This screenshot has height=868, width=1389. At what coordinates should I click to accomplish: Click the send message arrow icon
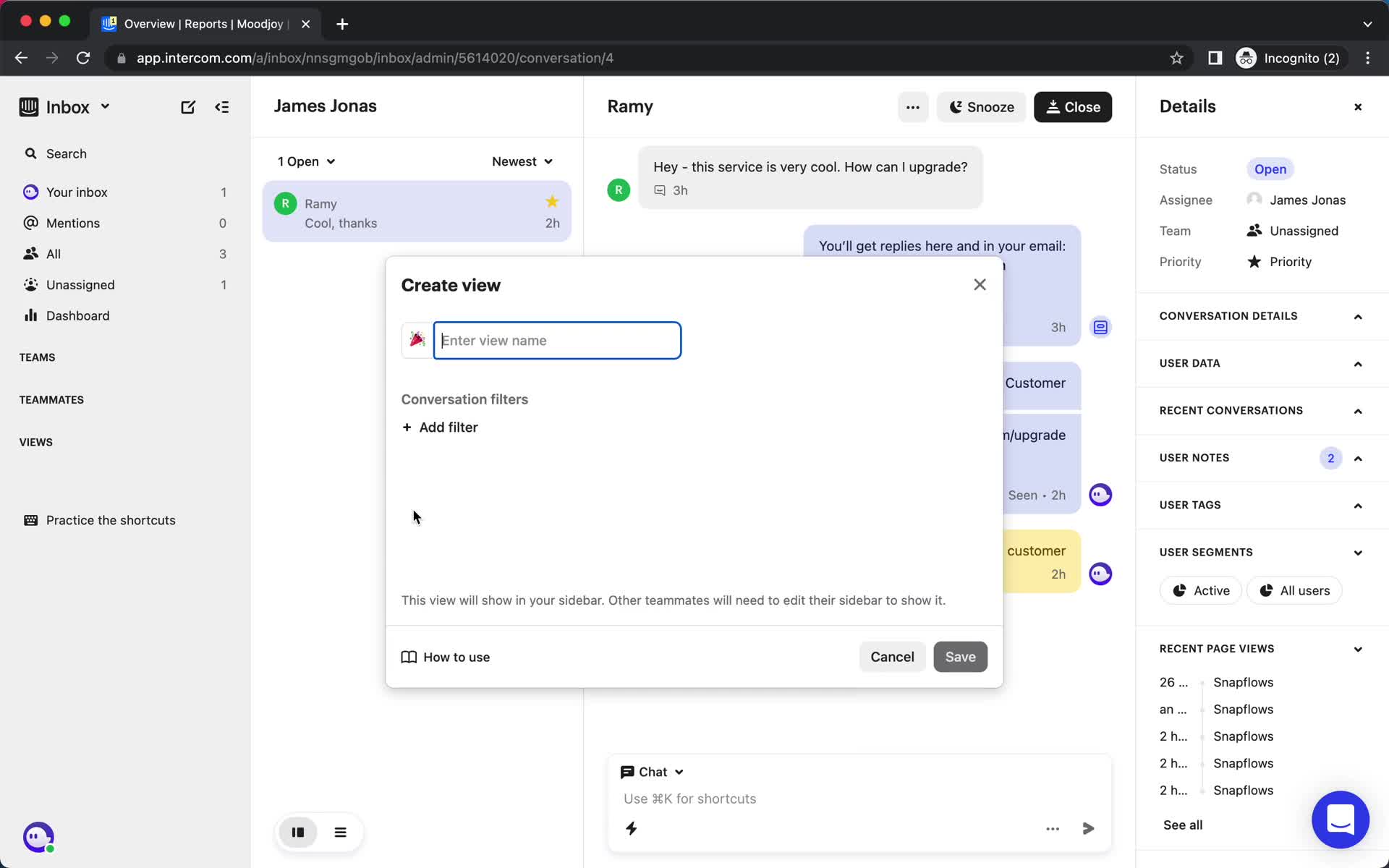[x=1088, y=828]
